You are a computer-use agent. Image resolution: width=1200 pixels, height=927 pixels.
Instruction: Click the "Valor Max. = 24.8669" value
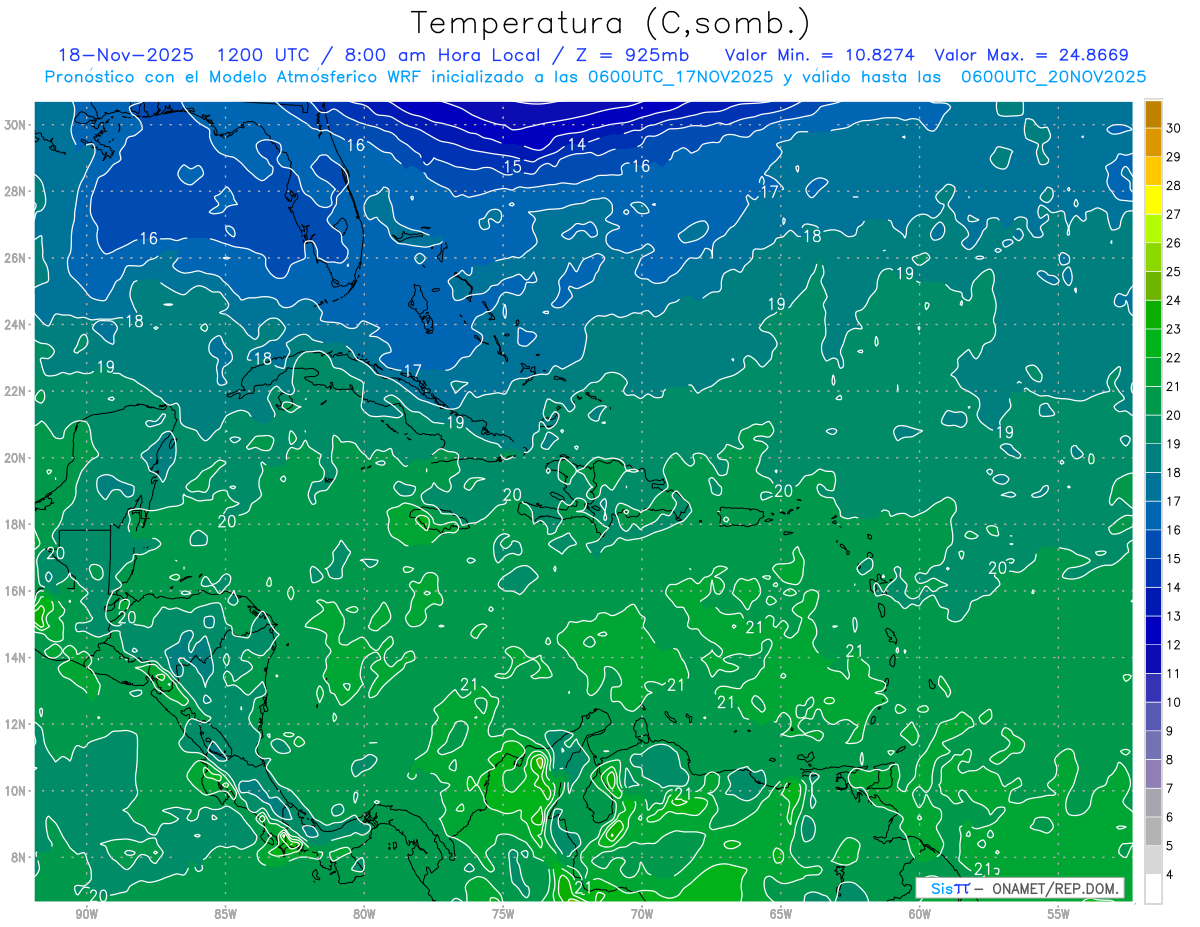click(1030, 55)
